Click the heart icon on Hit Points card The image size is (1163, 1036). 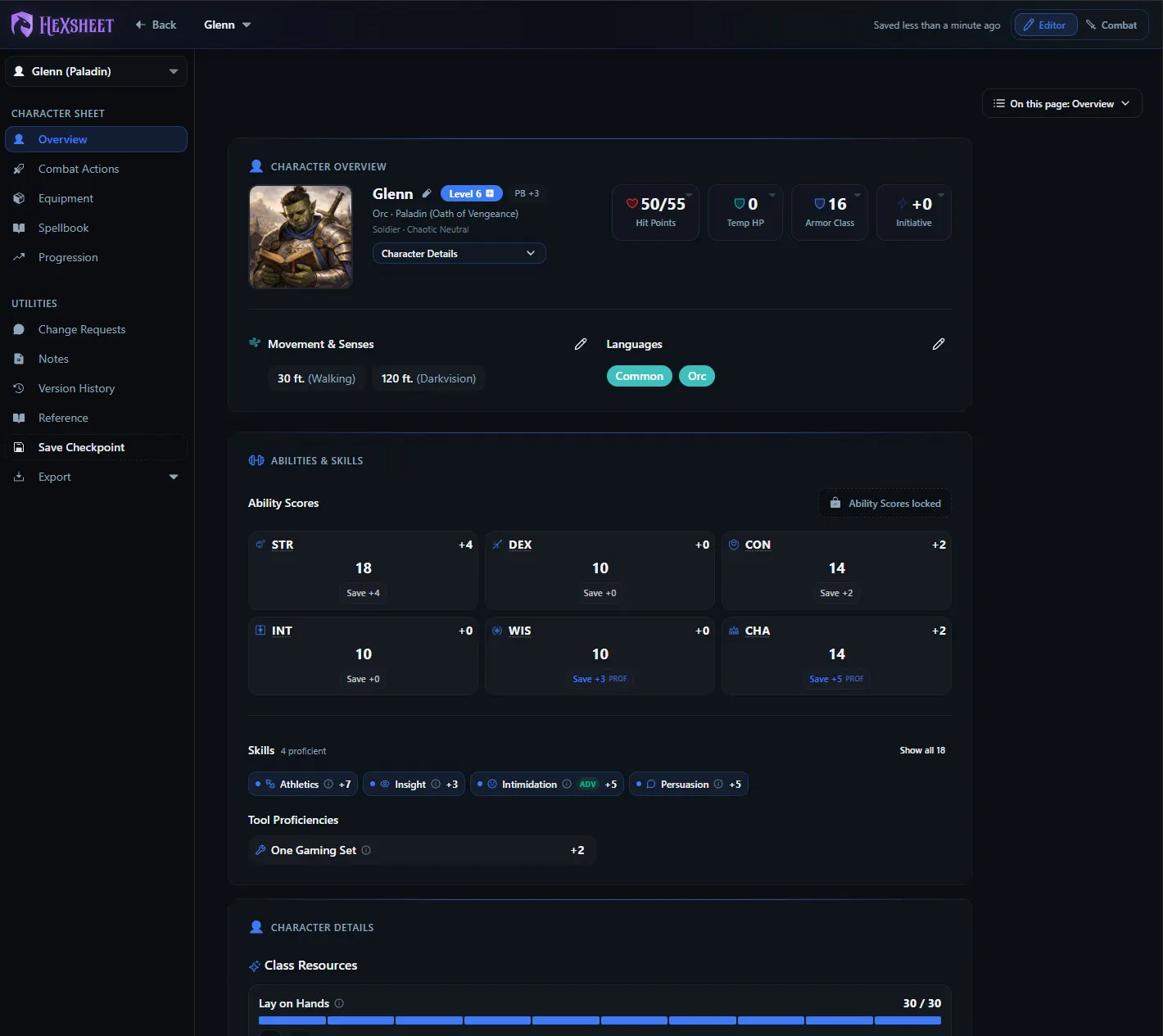tap(632, 204)
